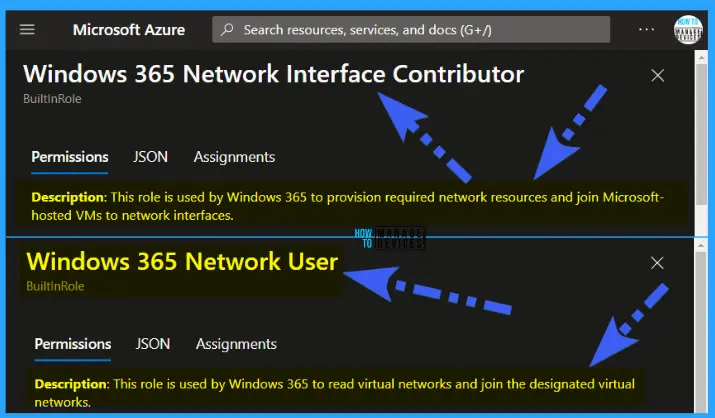Select Permissions tab in Network Interface Contributor pane
This screenshot has width=715, height=418.
[70, 157]
